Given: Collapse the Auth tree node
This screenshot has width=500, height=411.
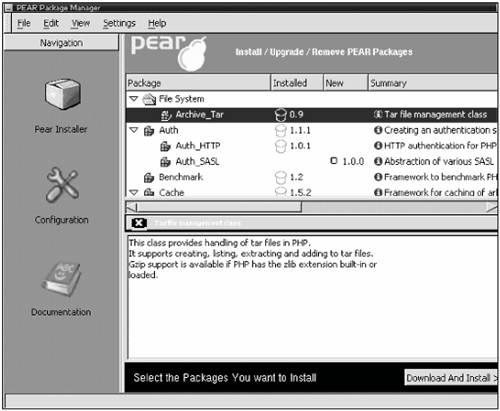Looking at the screenshot, I should click(134, 130).
